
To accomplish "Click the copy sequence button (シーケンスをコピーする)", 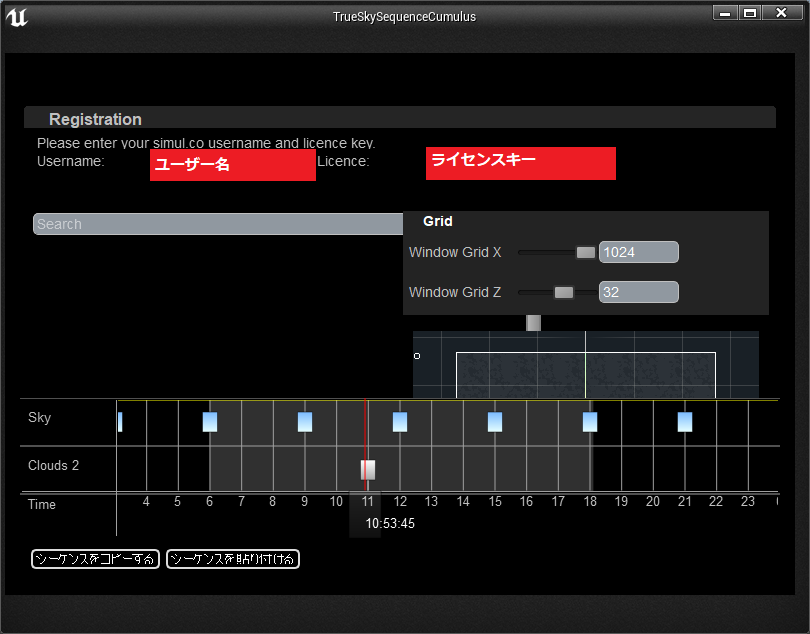I will pos(95,559).
